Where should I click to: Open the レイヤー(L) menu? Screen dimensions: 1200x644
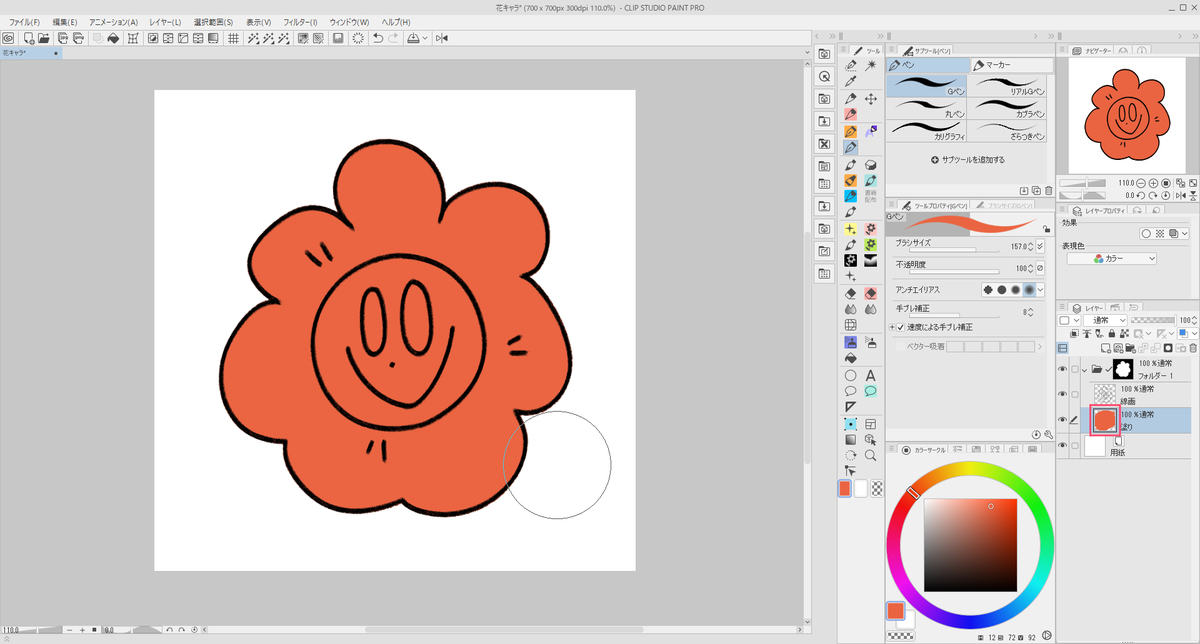tap(163, 21)
